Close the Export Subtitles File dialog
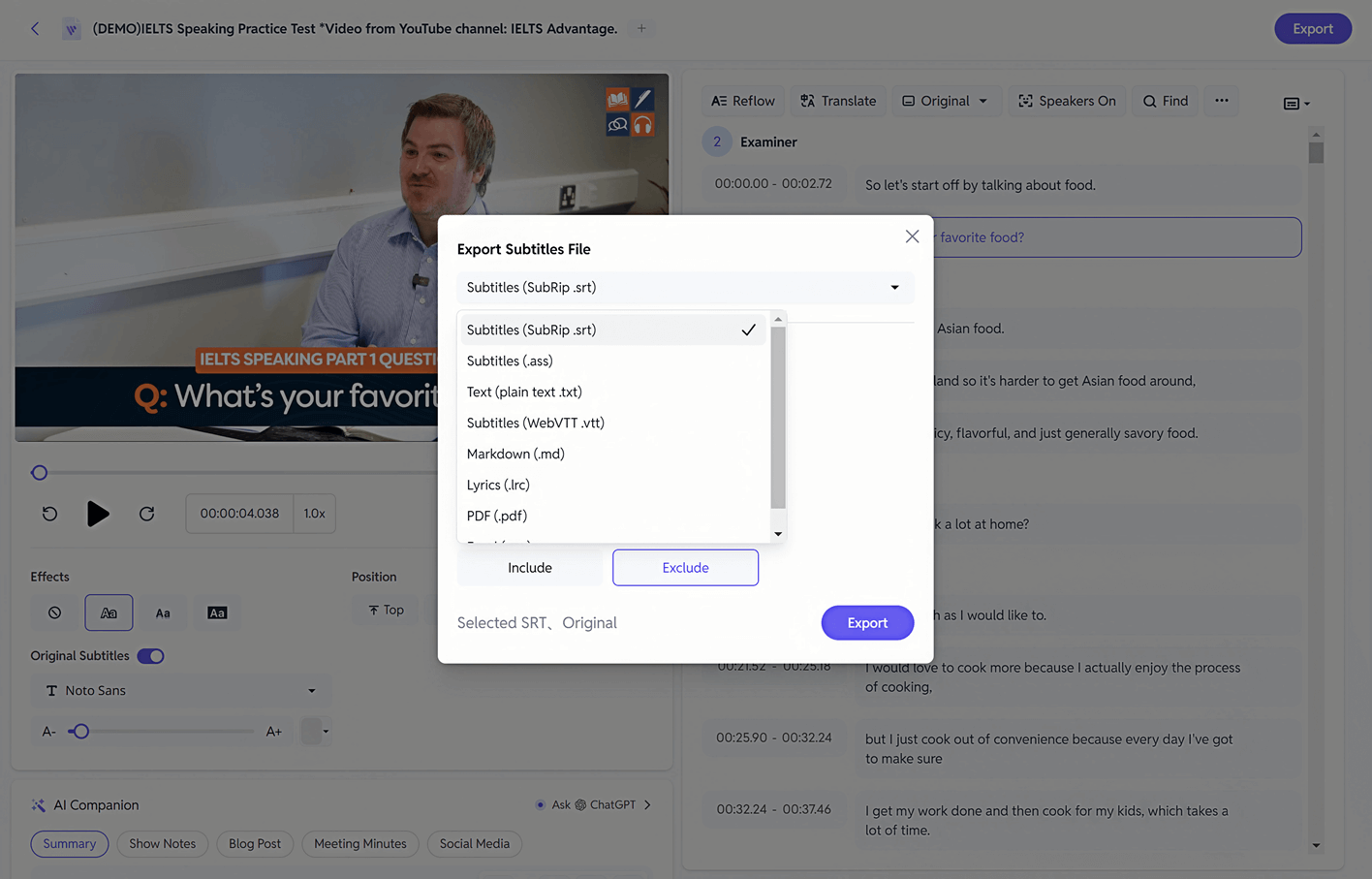The height and width of the screenshot is (879, 1372). (x=912, y=236)
